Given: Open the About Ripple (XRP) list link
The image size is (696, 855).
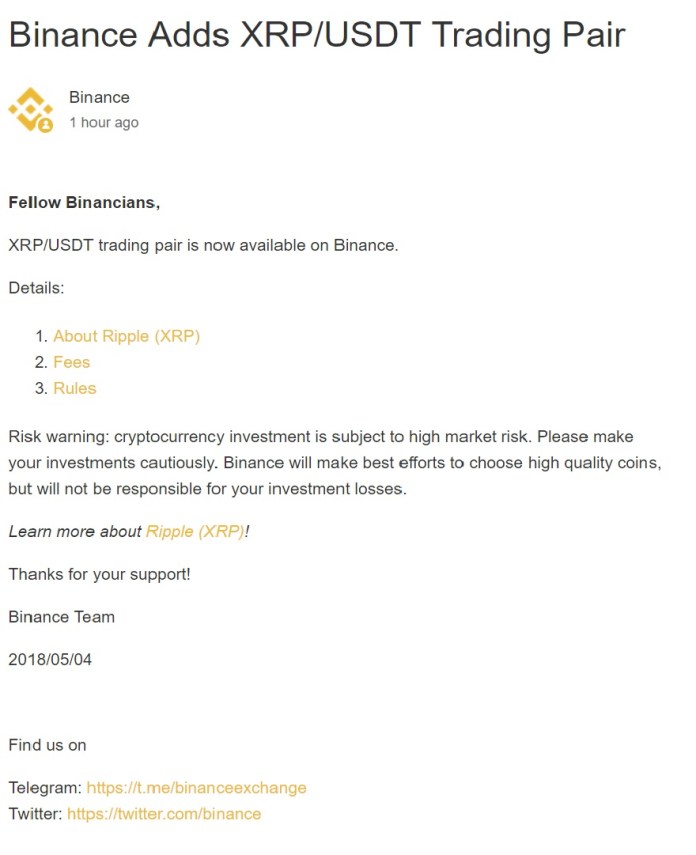Looking at the screenshot, I should point(127,336).
